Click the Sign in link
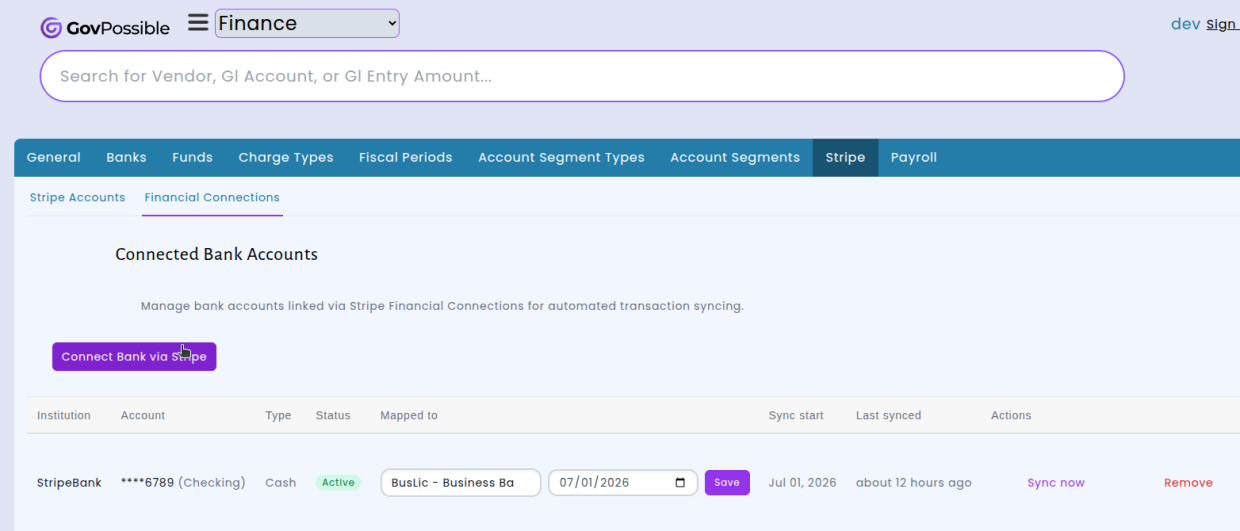The height and width of the screenshot is (531, 1240). (1222, 25)
